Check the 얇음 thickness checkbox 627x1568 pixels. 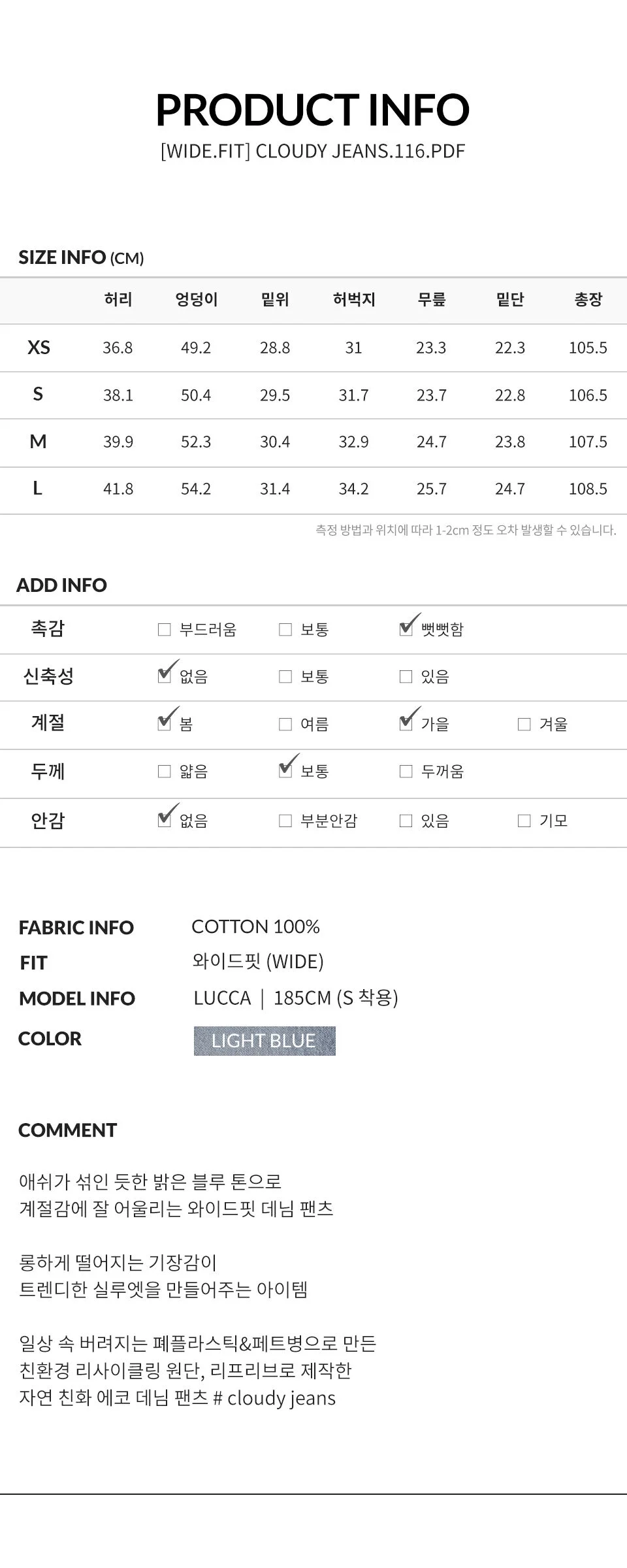click(165, 772)
